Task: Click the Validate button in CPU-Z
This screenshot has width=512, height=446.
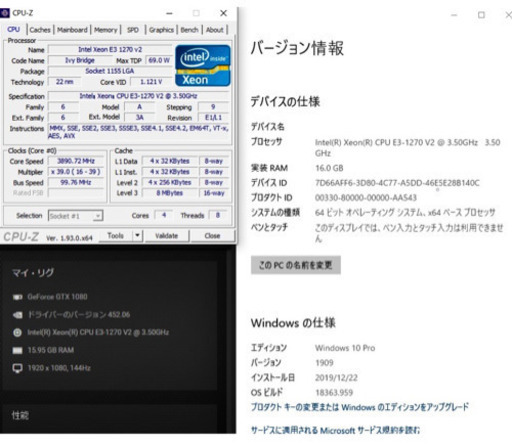Action: click(x=167, y=236)
